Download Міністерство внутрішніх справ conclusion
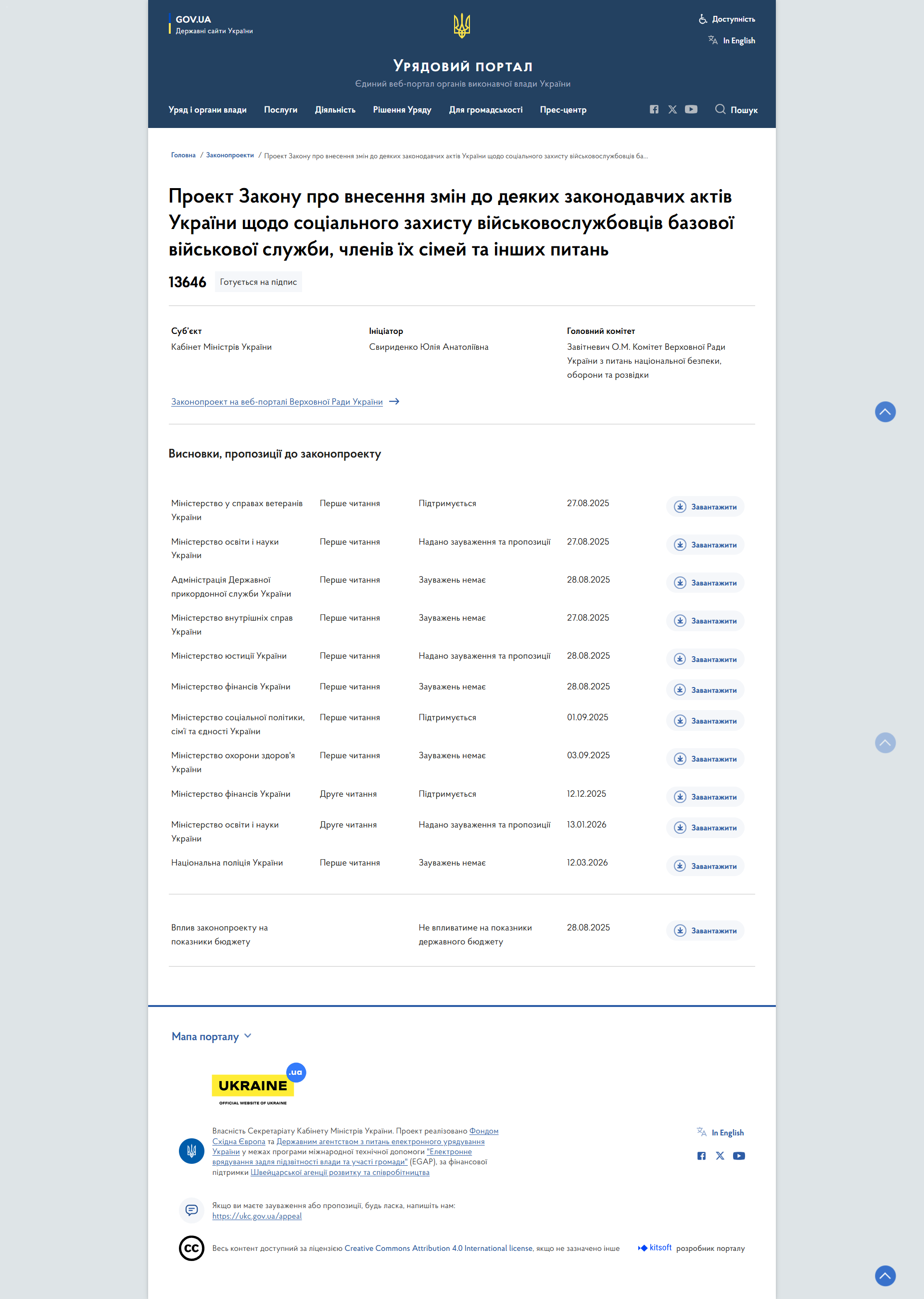Screen dimensions: 924x1299 (705, 621)
